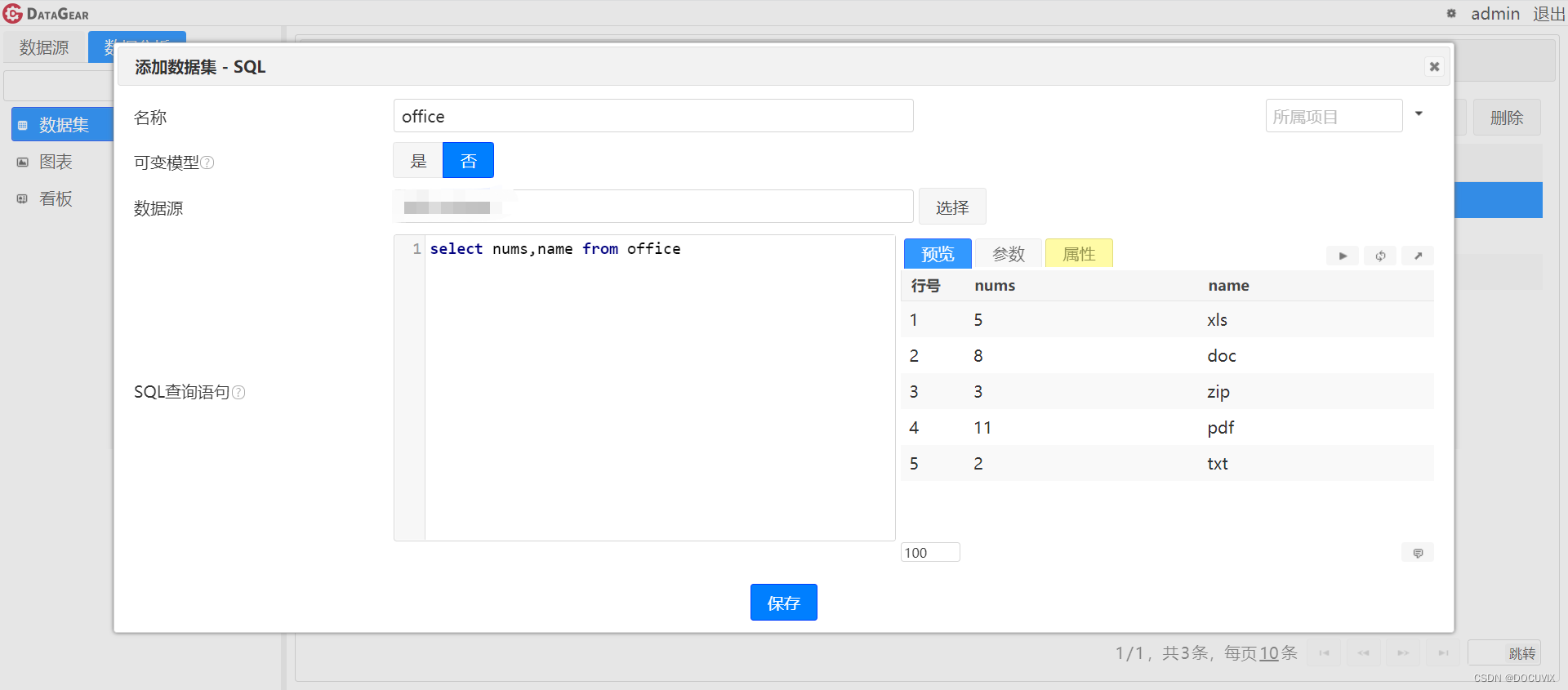
Task: Click the help icon next to 可变模型
Action: click(207, 162)
